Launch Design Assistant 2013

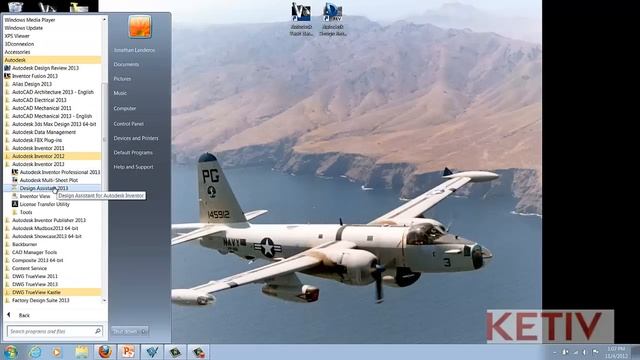pyautogui.click(x=44, y=188)
